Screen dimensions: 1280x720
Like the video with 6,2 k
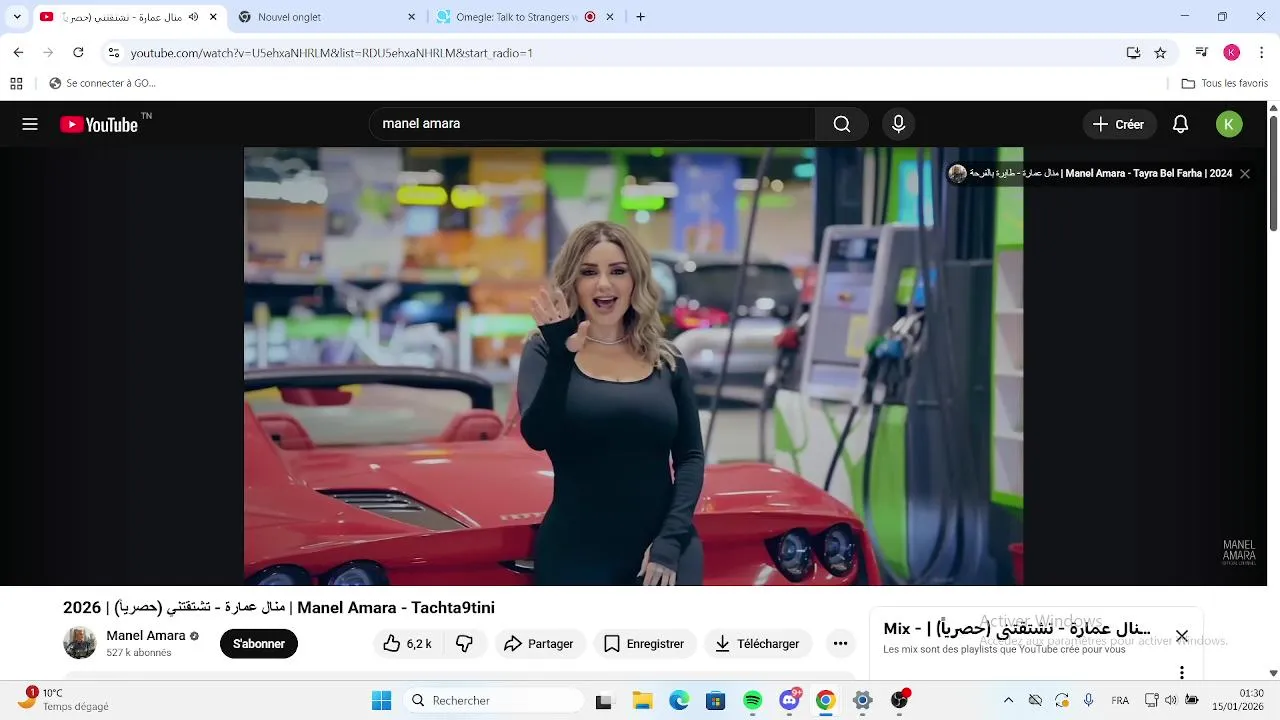(407, 644)
